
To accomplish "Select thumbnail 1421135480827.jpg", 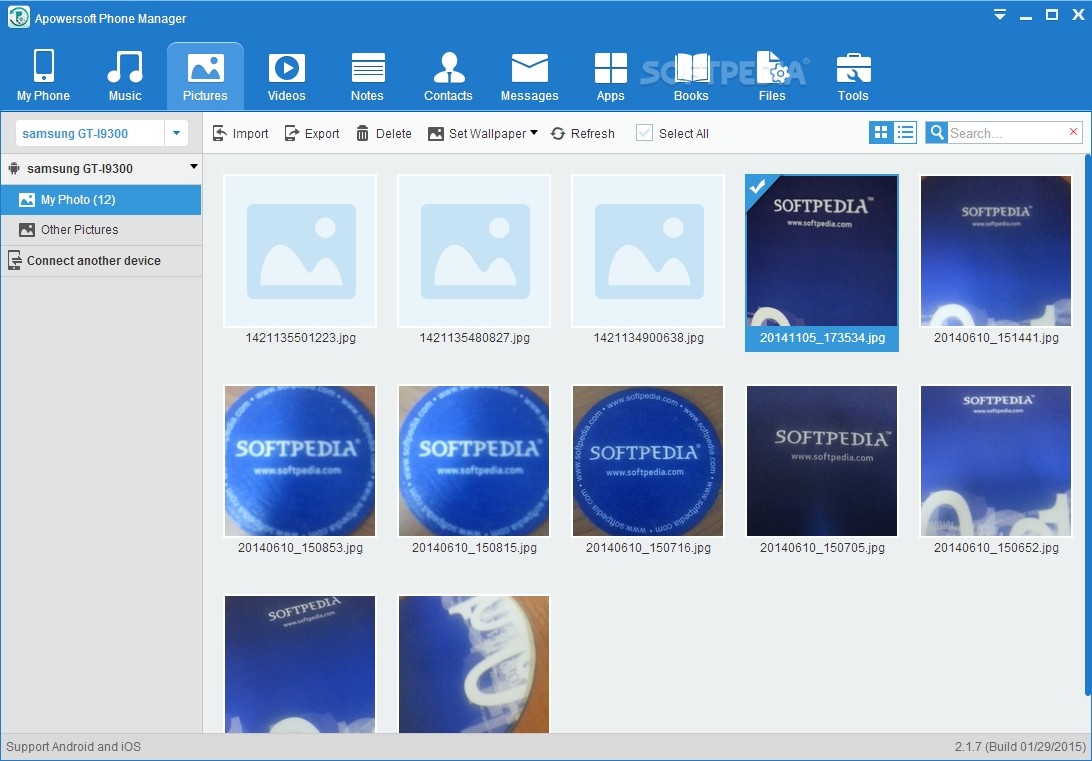I will click(x=474, y=251).
